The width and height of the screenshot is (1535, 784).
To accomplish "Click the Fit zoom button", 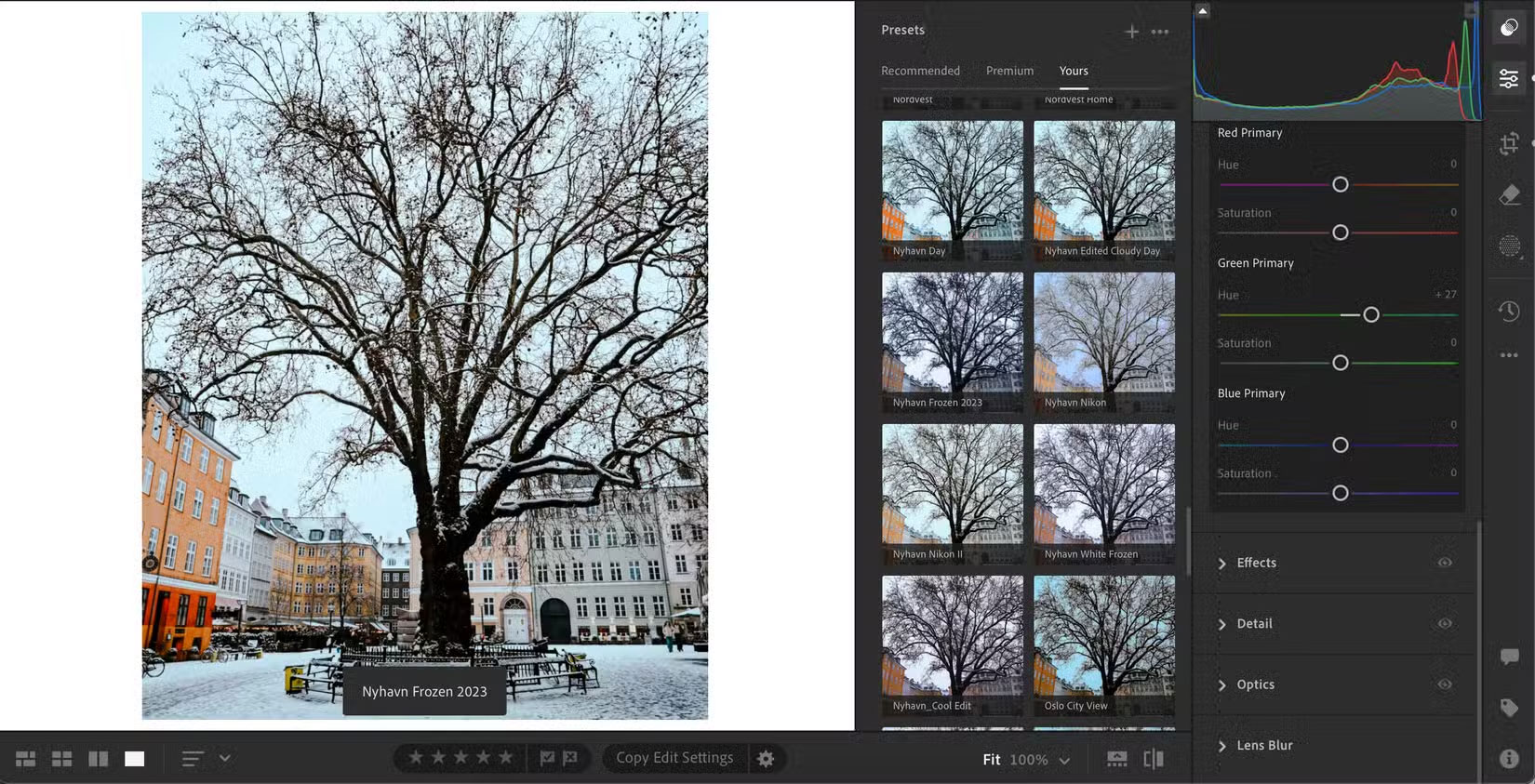I will [991, 760].
